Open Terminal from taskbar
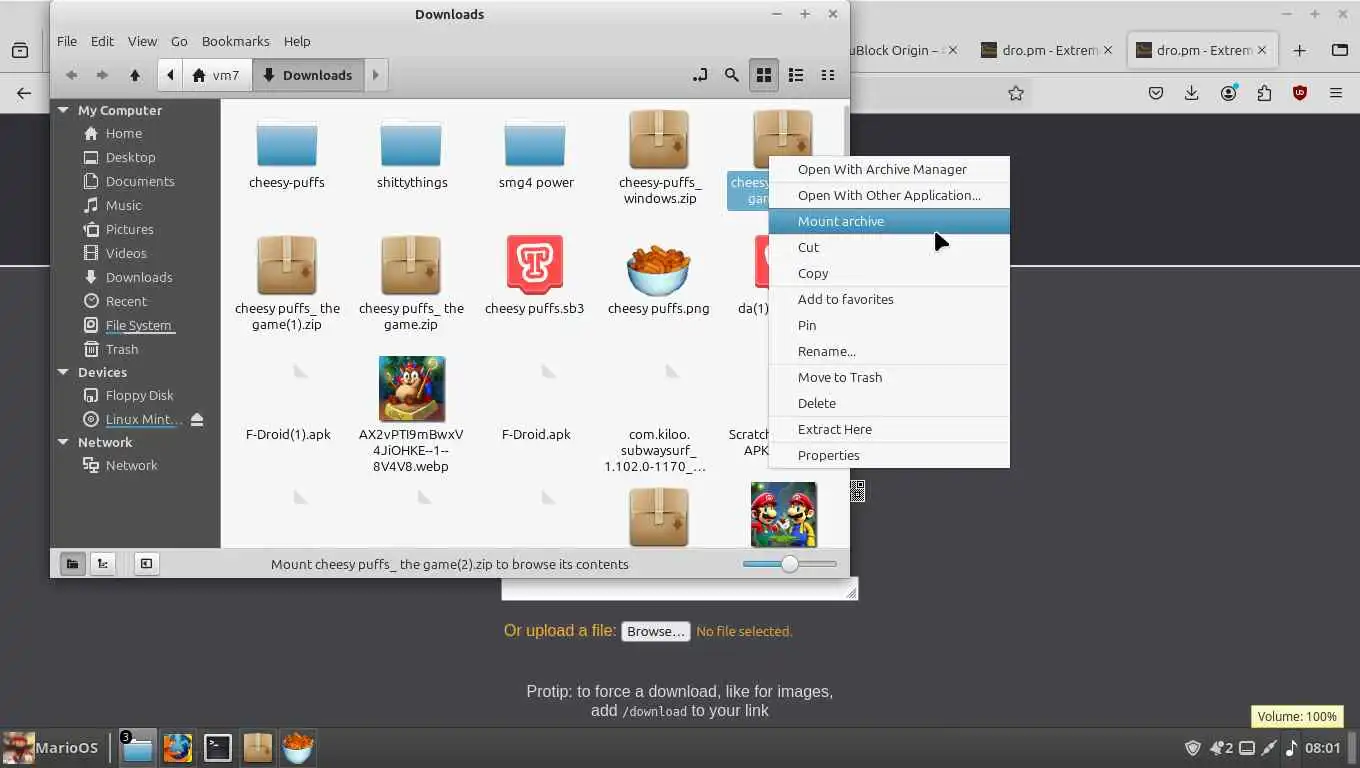The width and height of the screenshot is (1360, 768). click(218, 747)
